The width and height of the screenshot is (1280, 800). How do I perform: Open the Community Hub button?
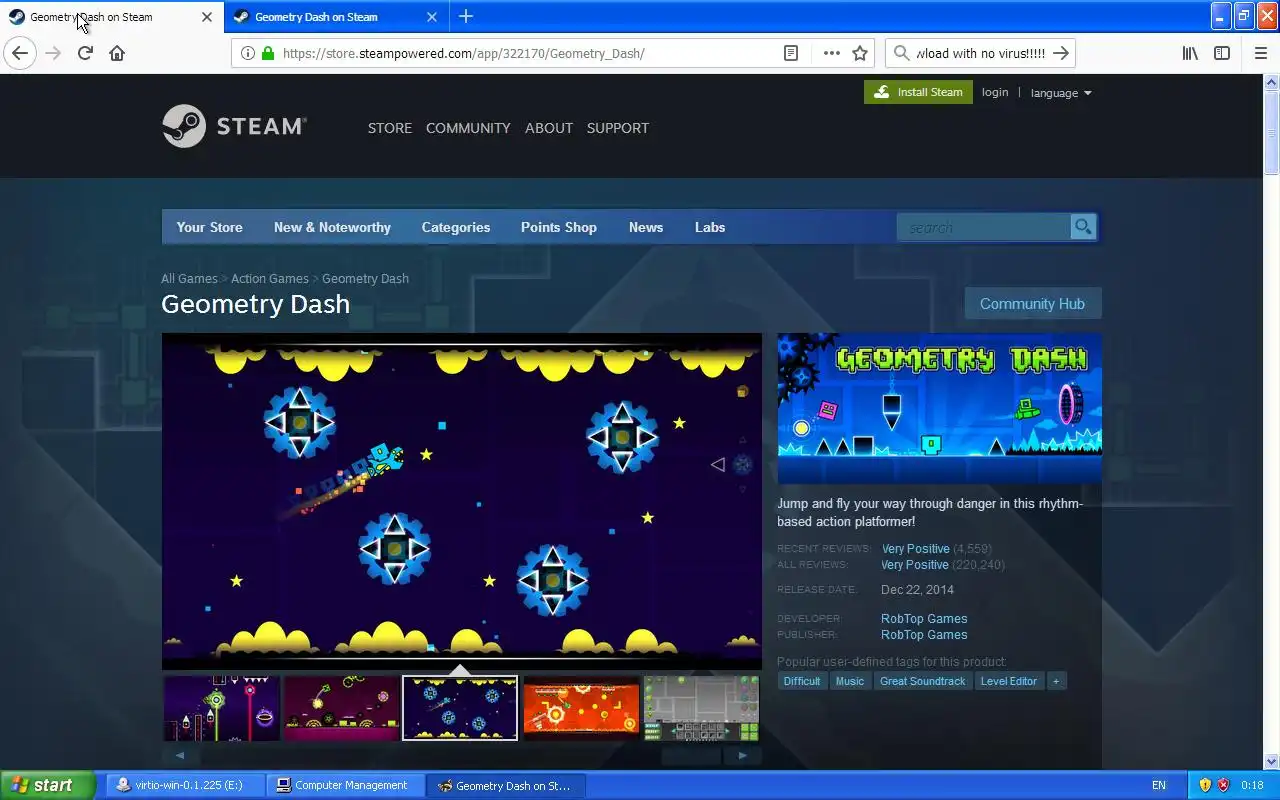(x=1032, y=303)
